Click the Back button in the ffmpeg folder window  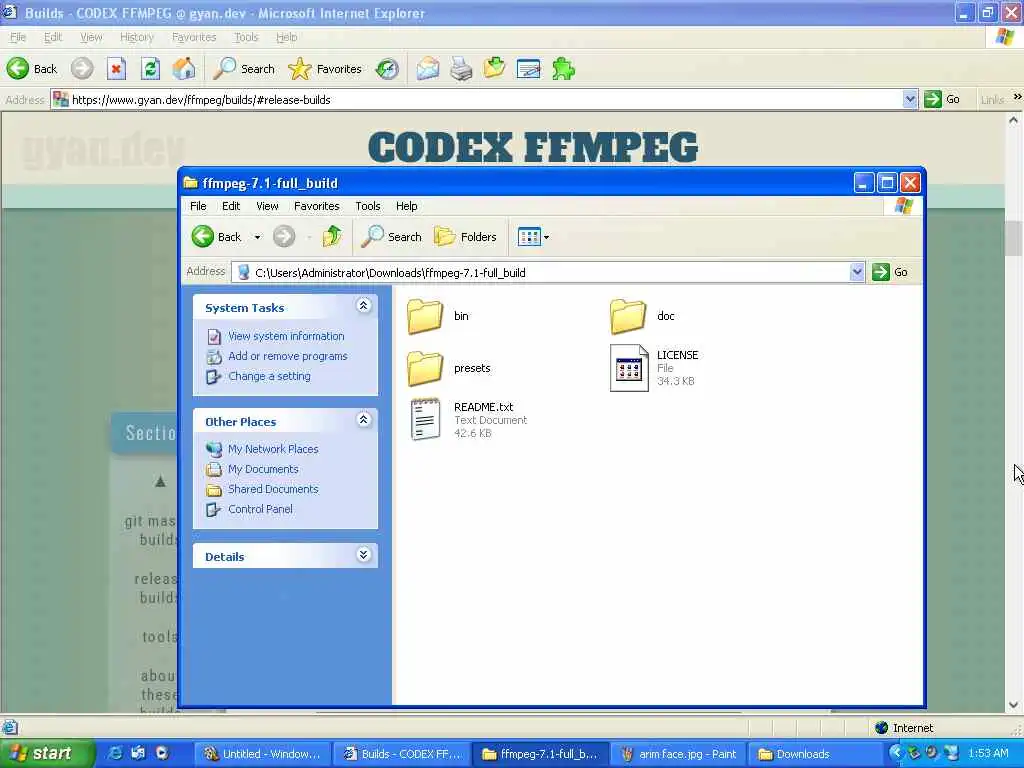pos(217,236)
